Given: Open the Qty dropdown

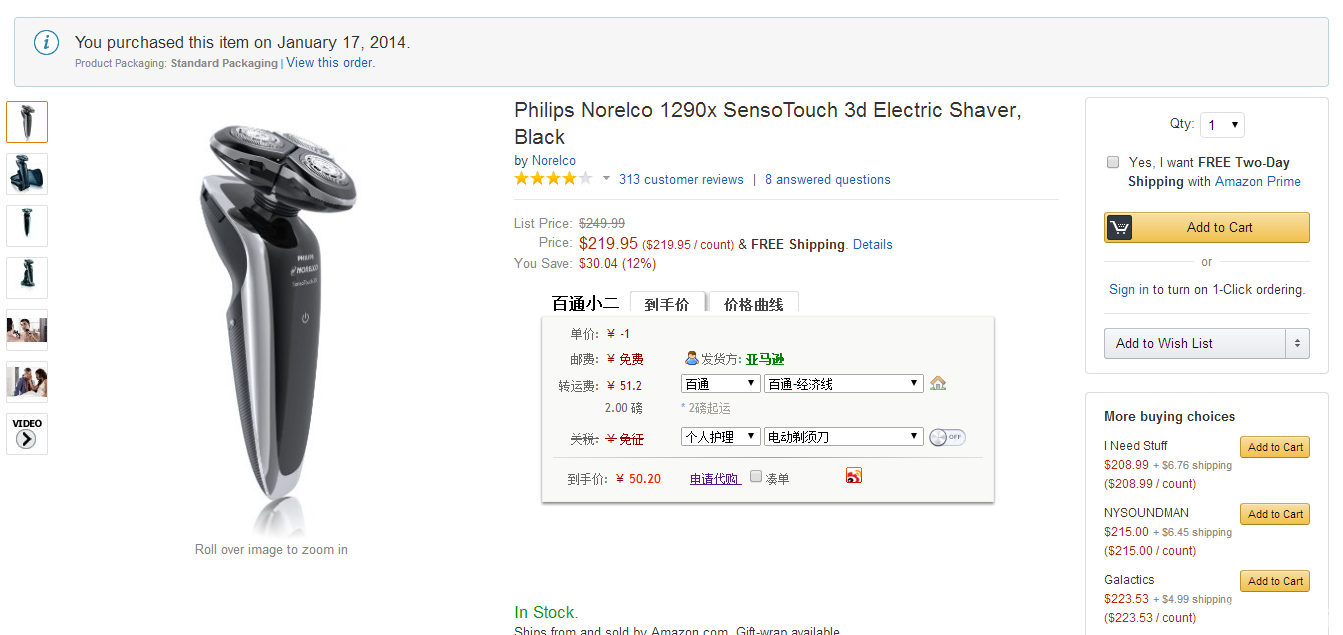Looking at the screenshot, I should click(x=1222, y=125).
